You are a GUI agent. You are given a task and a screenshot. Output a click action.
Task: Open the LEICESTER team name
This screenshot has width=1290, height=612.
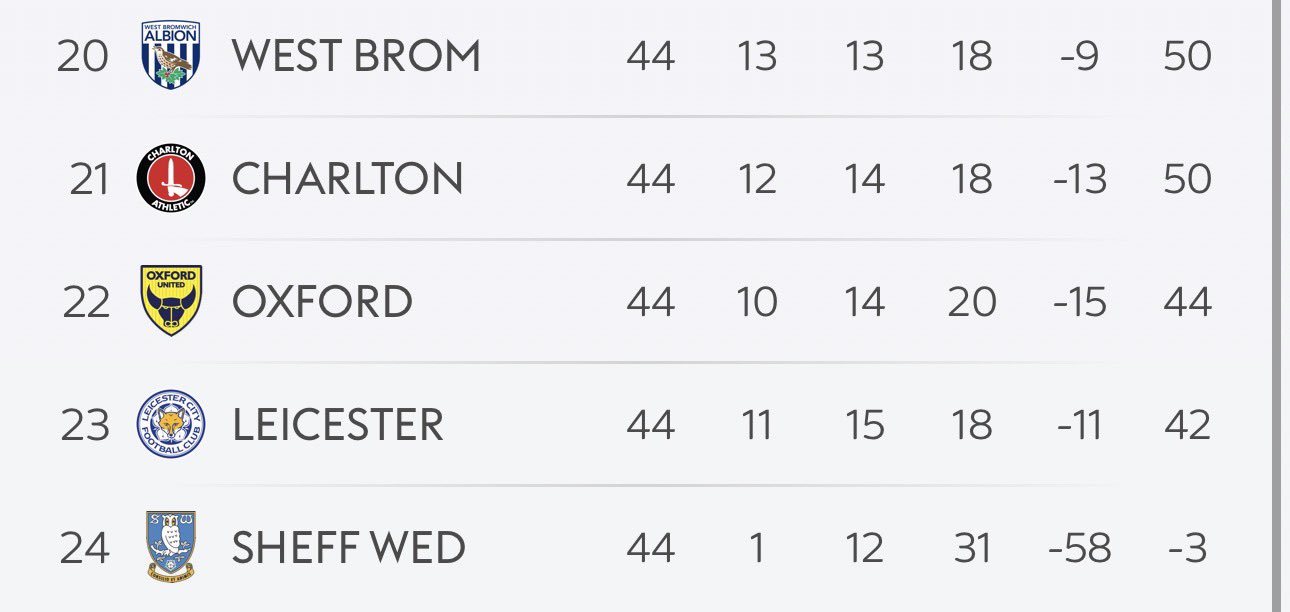[338, 425]
